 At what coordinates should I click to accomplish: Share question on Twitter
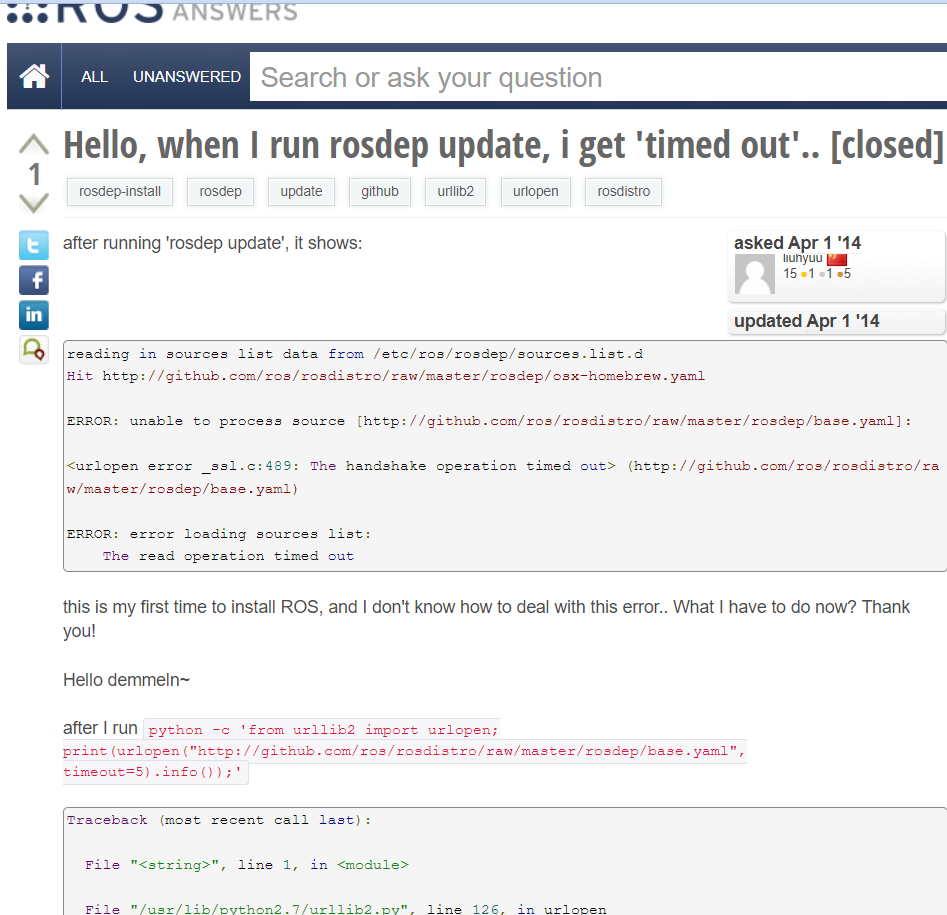coord(34,245)
